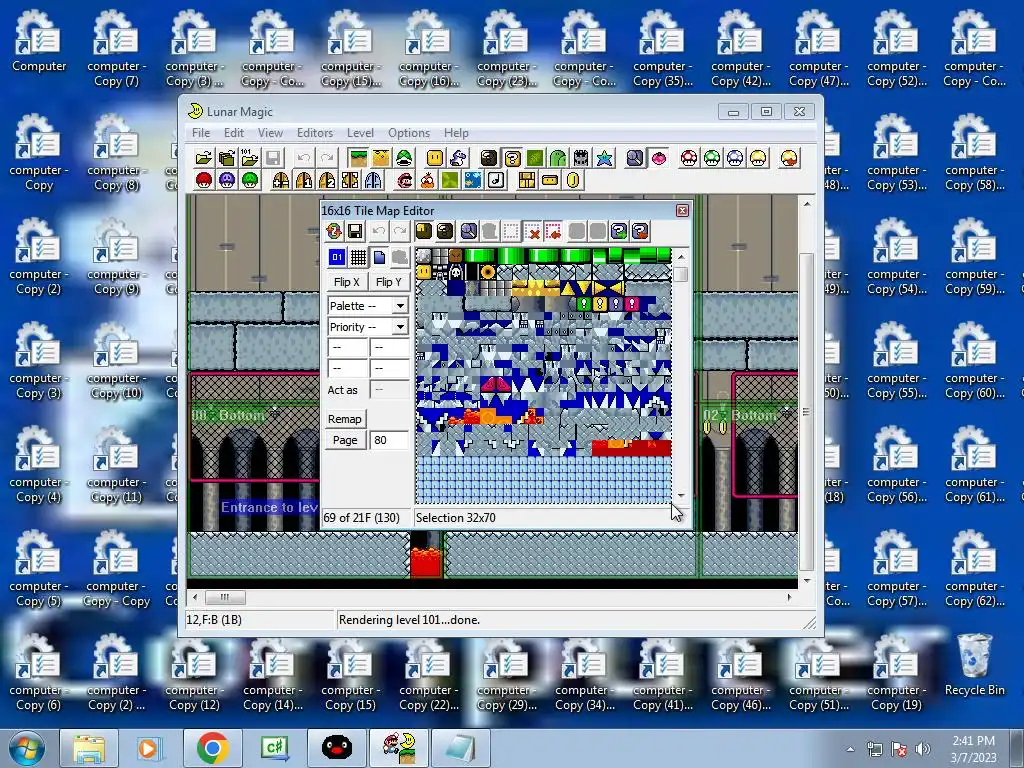Open the View menu
Viewport: 1024px width, 768px height.
coord(270,133)
